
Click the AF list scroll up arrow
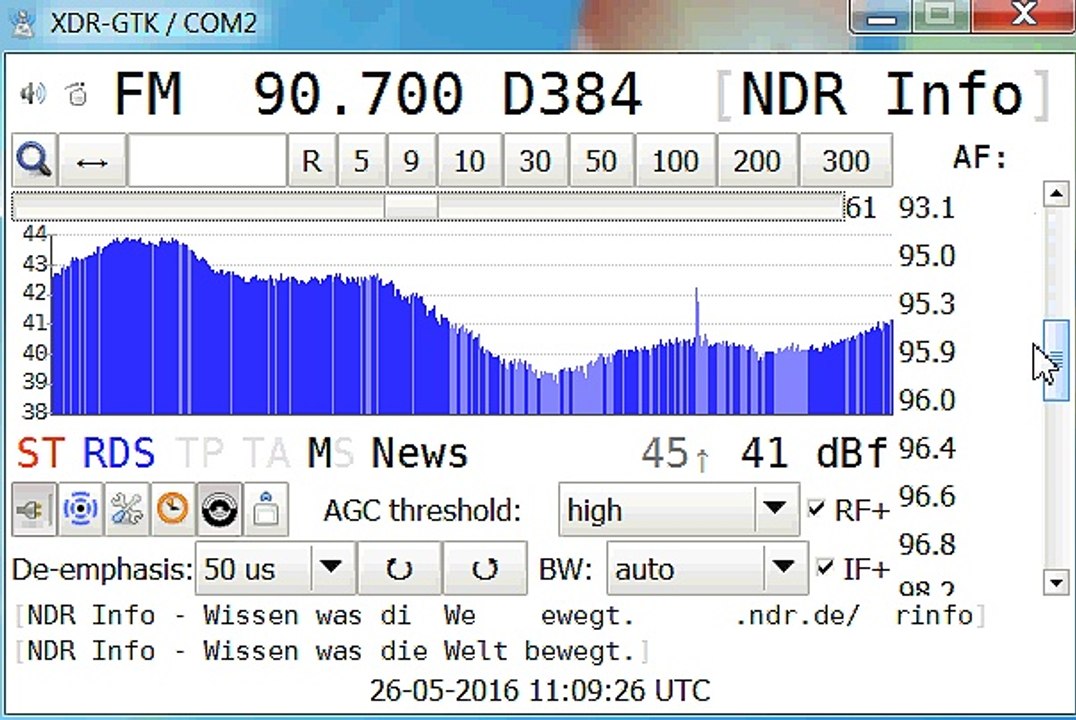click(x=1055, y=194)
